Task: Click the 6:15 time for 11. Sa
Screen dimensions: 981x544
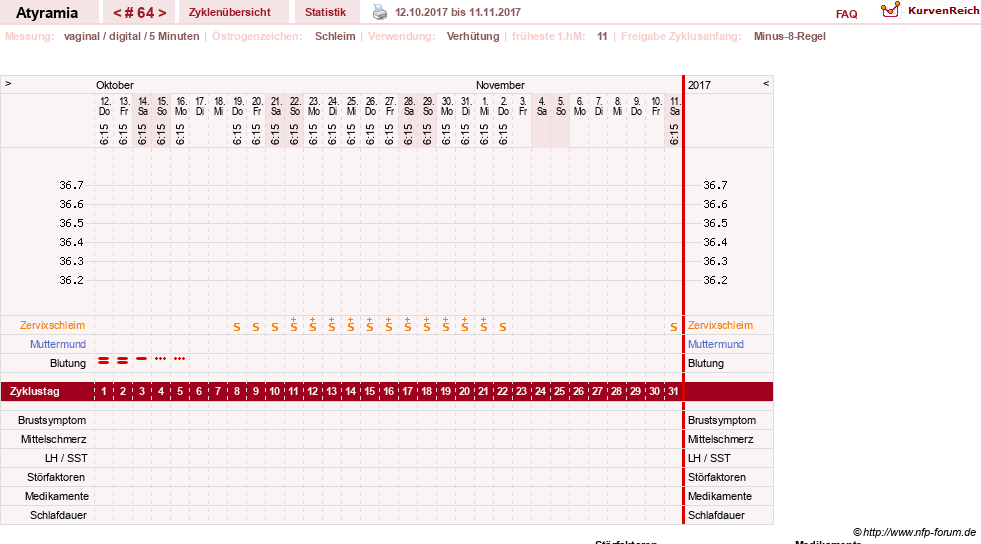Action: [x=674, y=134]
